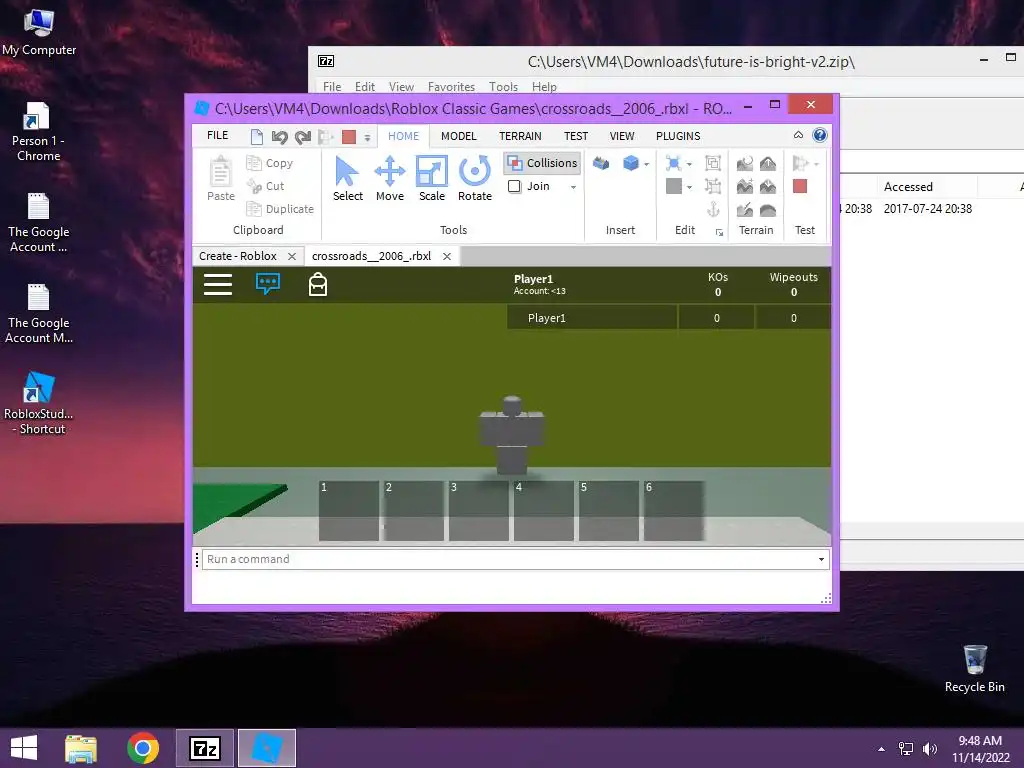Insert a Part using the blue cube

[x=631, y=163]
